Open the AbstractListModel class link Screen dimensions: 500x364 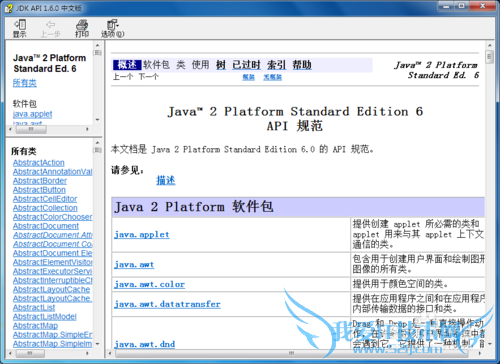45,316
